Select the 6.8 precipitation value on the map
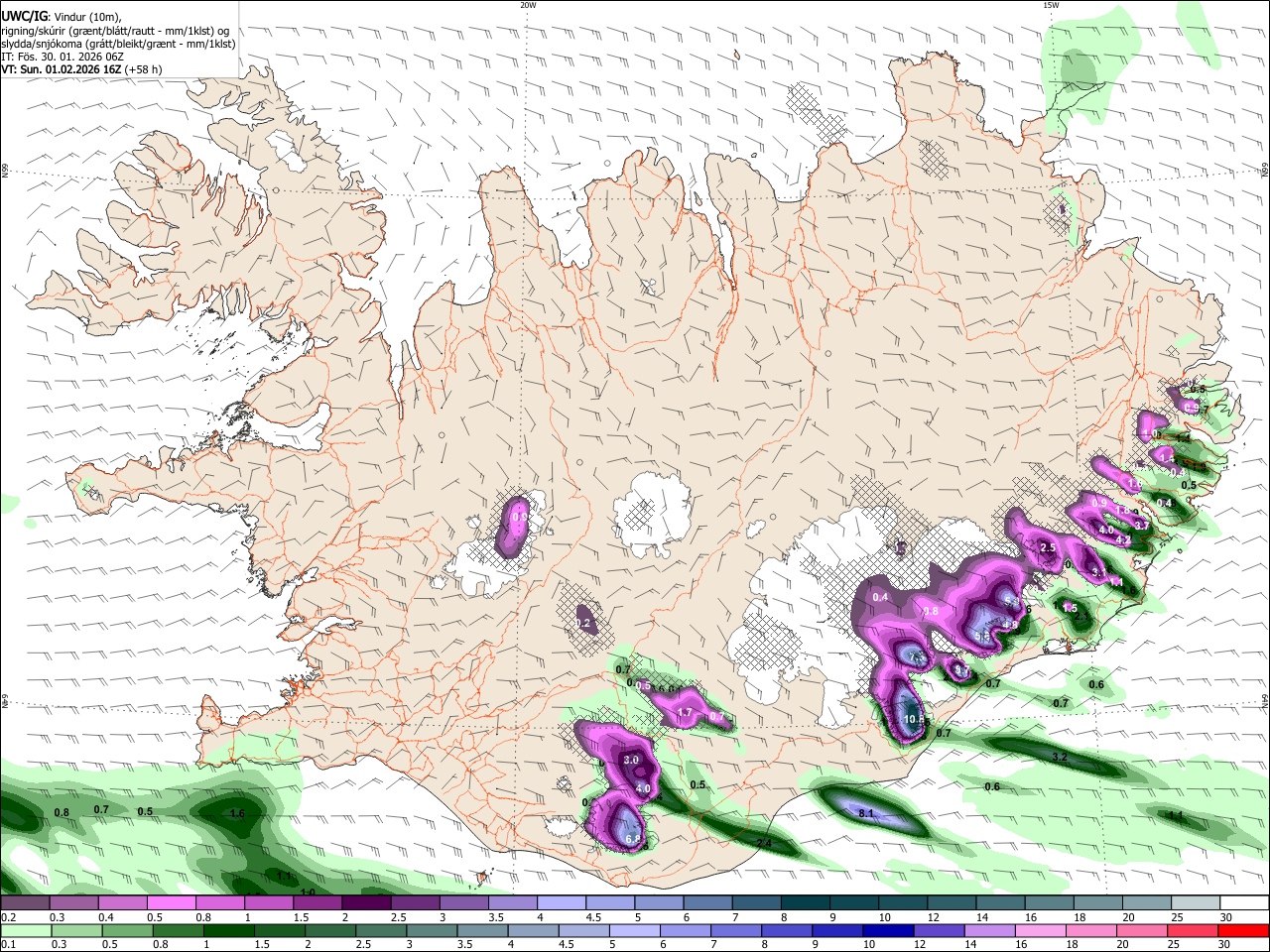1270x952 pixels. click(x=635, y=840)
